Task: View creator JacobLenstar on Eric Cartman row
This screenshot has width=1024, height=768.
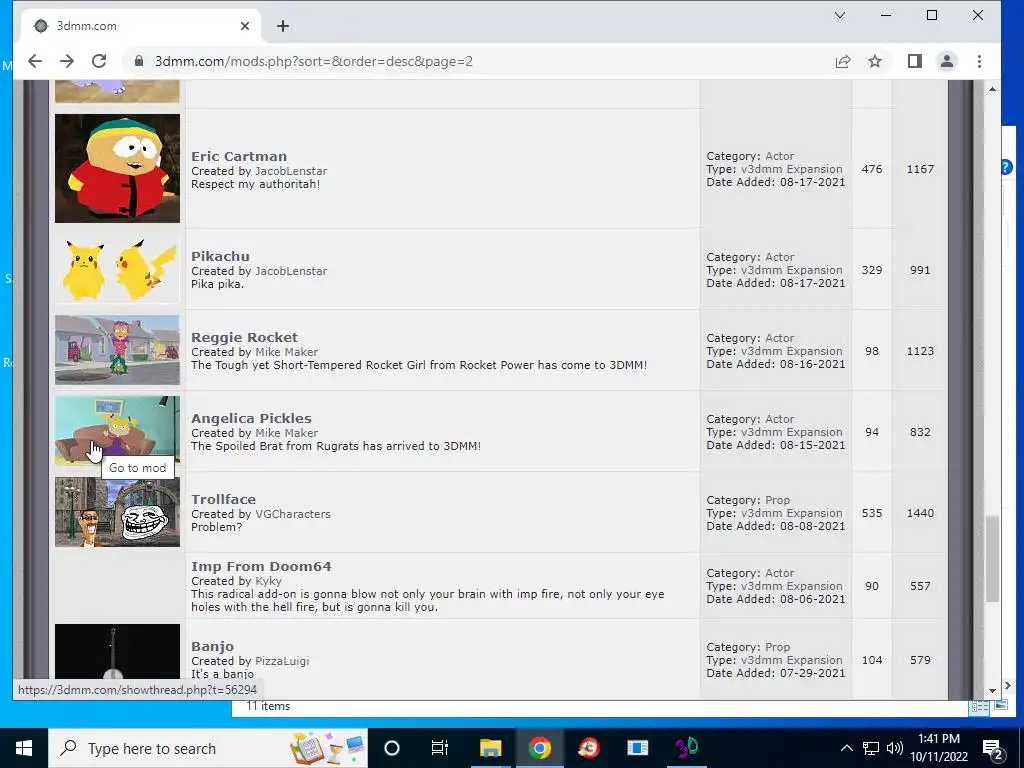Action: tap(291, 171)
